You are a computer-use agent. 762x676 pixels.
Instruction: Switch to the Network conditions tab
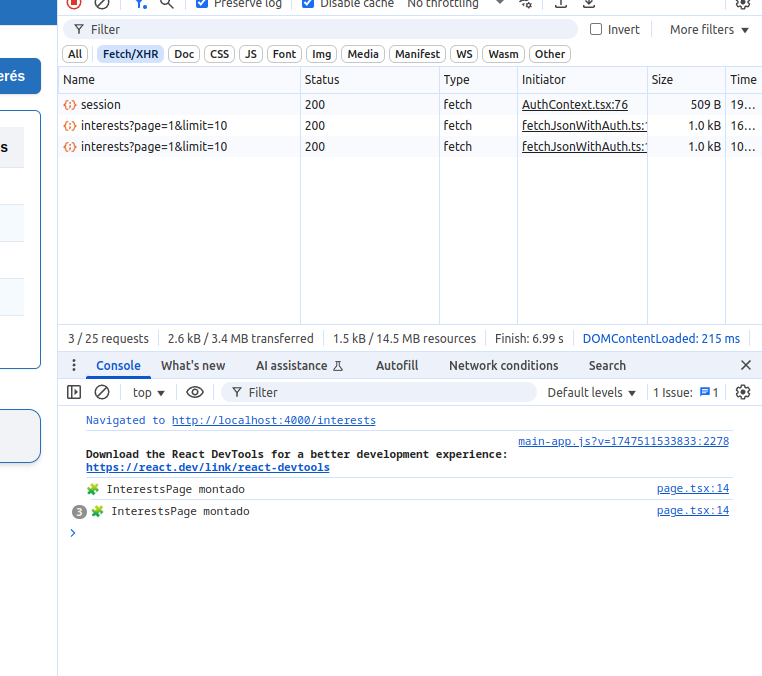[503, 366]
